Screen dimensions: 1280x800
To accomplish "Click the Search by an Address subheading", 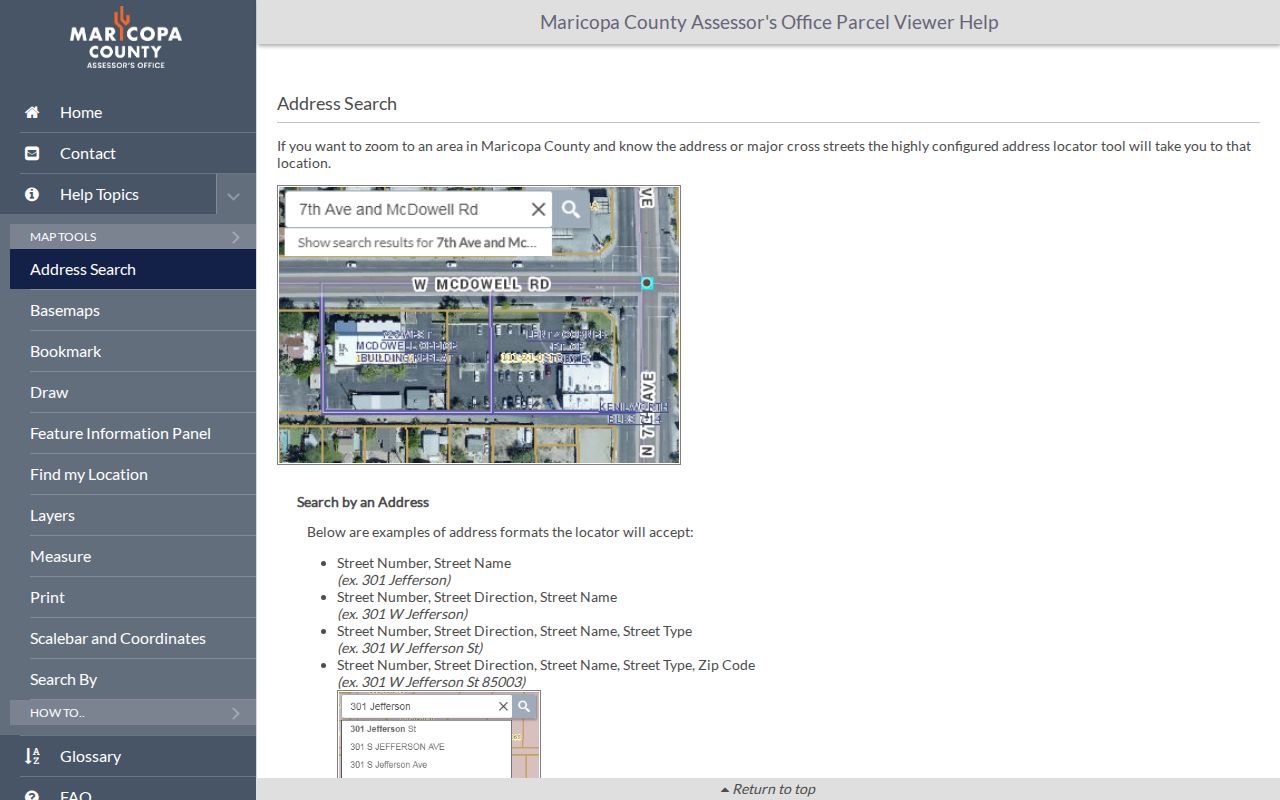I will pyautogui.click(x=363, y=502).
